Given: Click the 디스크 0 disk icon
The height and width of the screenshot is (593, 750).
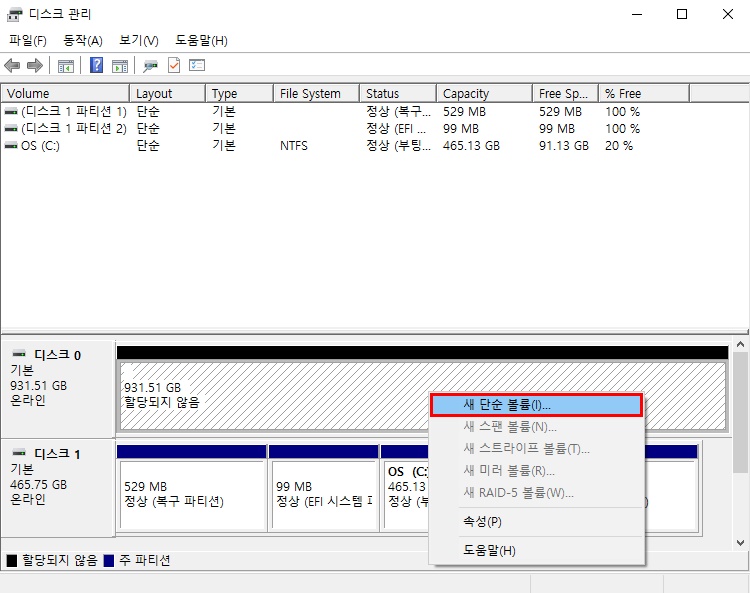Looking at the screenshot, I should click(x=19, y=354).
